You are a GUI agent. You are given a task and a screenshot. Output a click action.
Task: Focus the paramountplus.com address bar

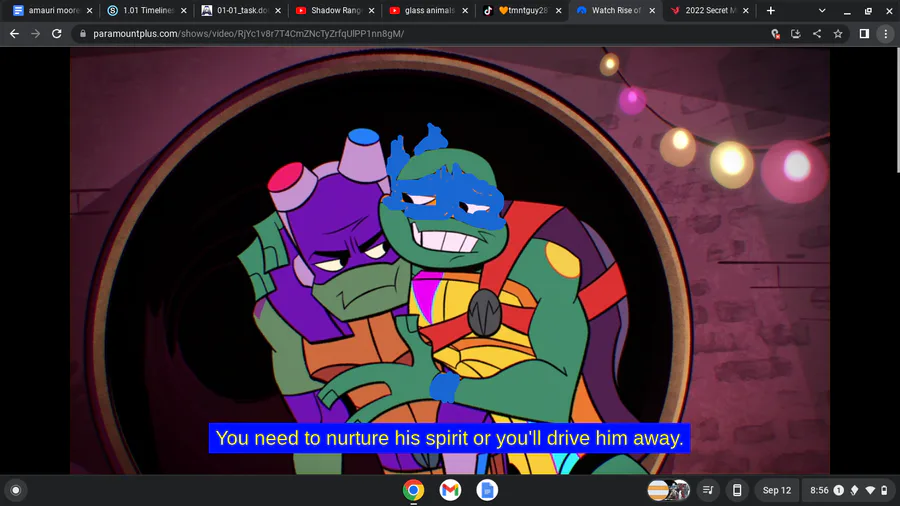[x=425, y=34]
